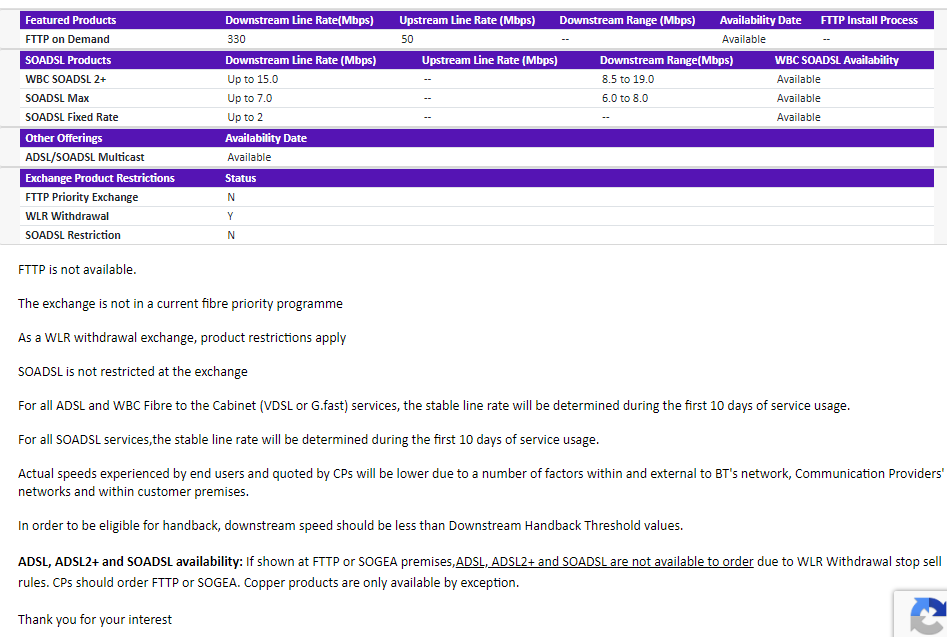Click the Status column header
This screenshot has height=637, width=947.
coord(240,178)
